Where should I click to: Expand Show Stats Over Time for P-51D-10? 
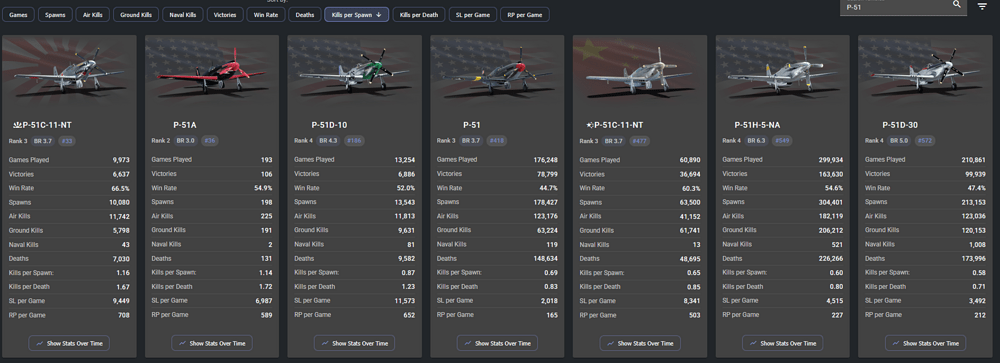pos(355,343)
